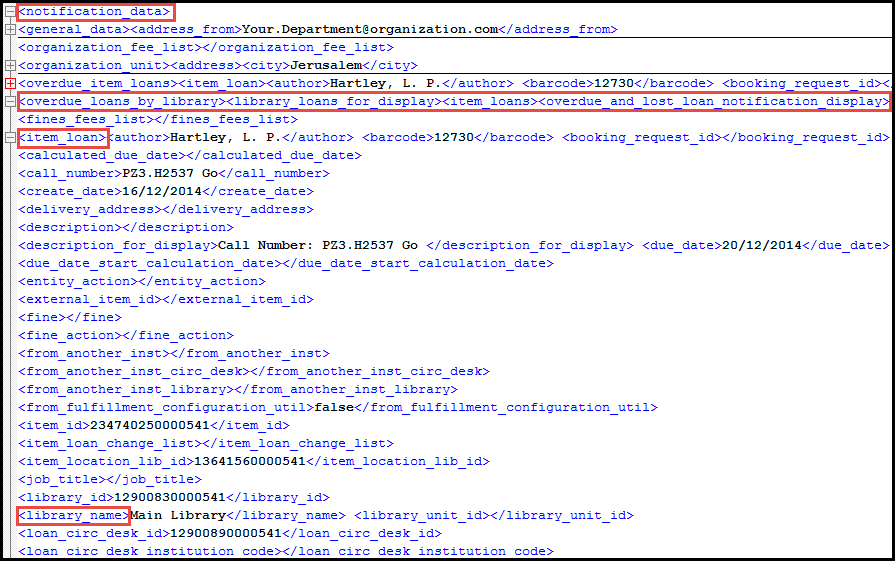Select the overdue_loans_by_library tag

click(122, 101)
